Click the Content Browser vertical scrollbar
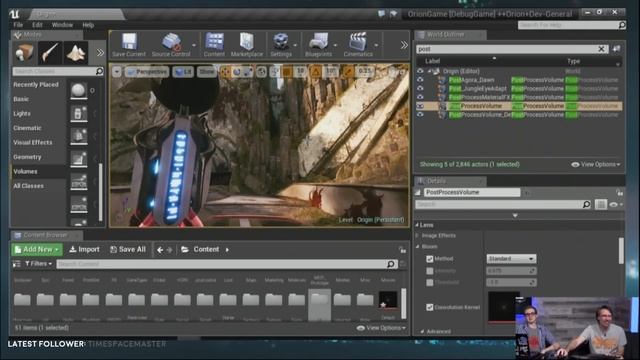Viewport: 640px width, 360px height. (404, 303)
